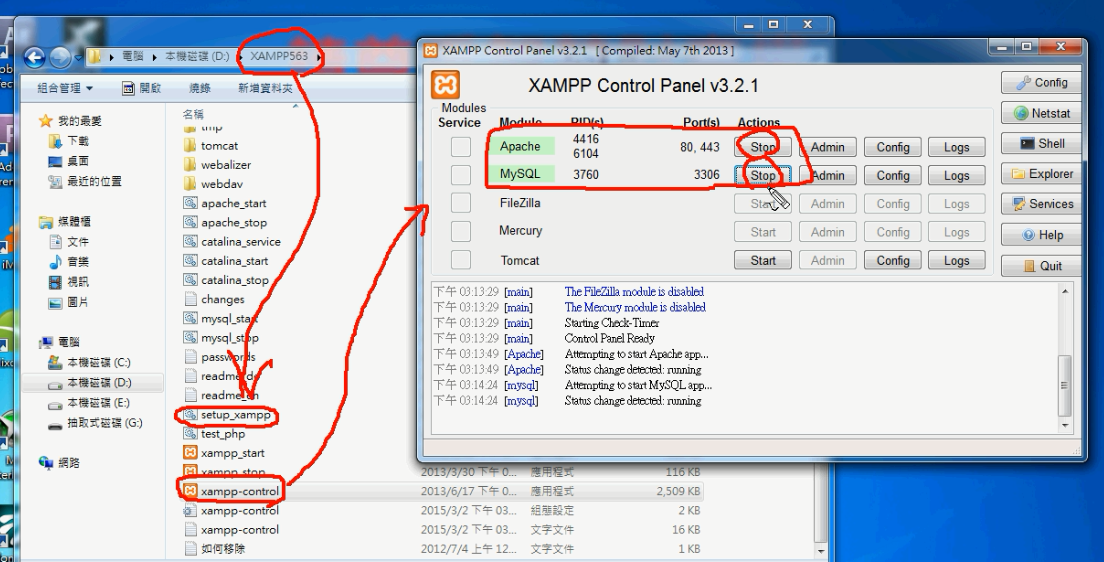Open 圖片 library in sidebar
Screen dimensions: 1104x562
coord(69,302)
